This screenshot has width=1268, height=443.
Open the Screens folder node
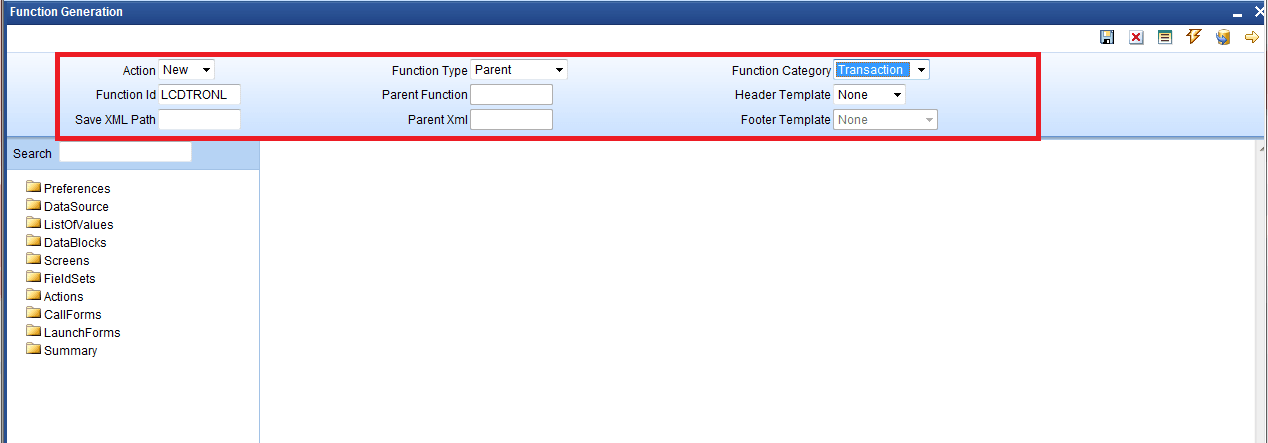[x=58, y=260]
